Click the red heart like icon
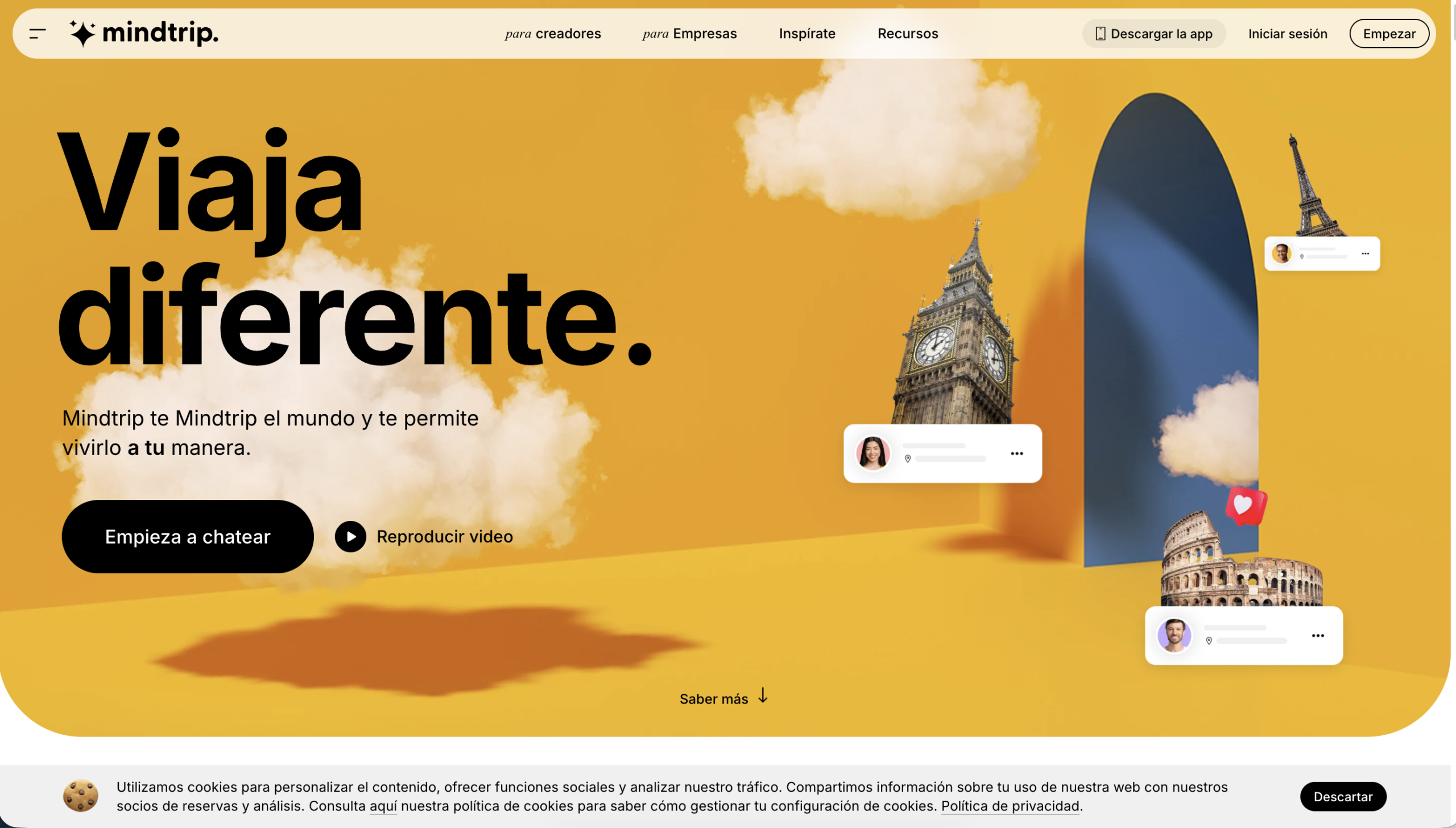 point(1246,505)
